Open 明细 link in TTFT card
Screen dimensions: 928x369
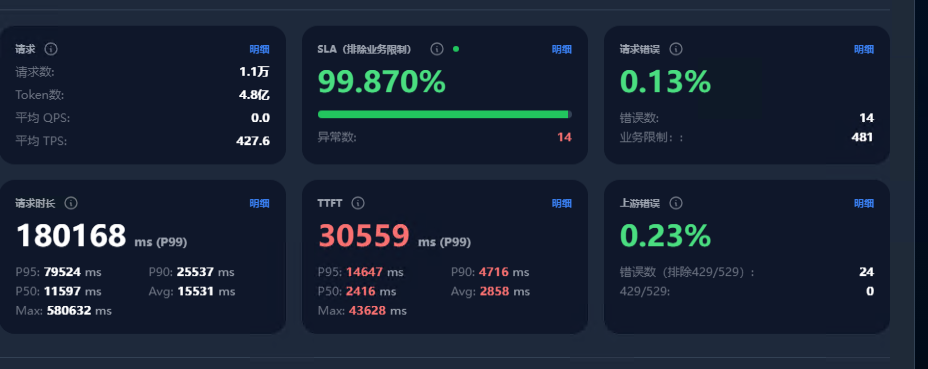(562, 204)
